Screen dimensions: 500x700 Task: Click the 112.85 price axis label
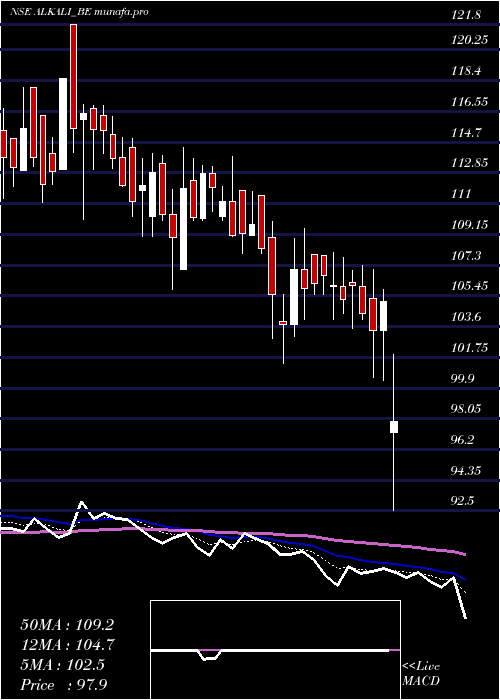[469, 163]
